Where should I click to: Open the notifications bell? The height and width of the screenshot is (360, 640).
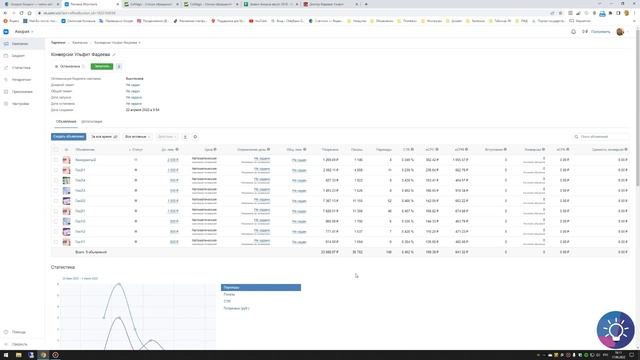573,31
